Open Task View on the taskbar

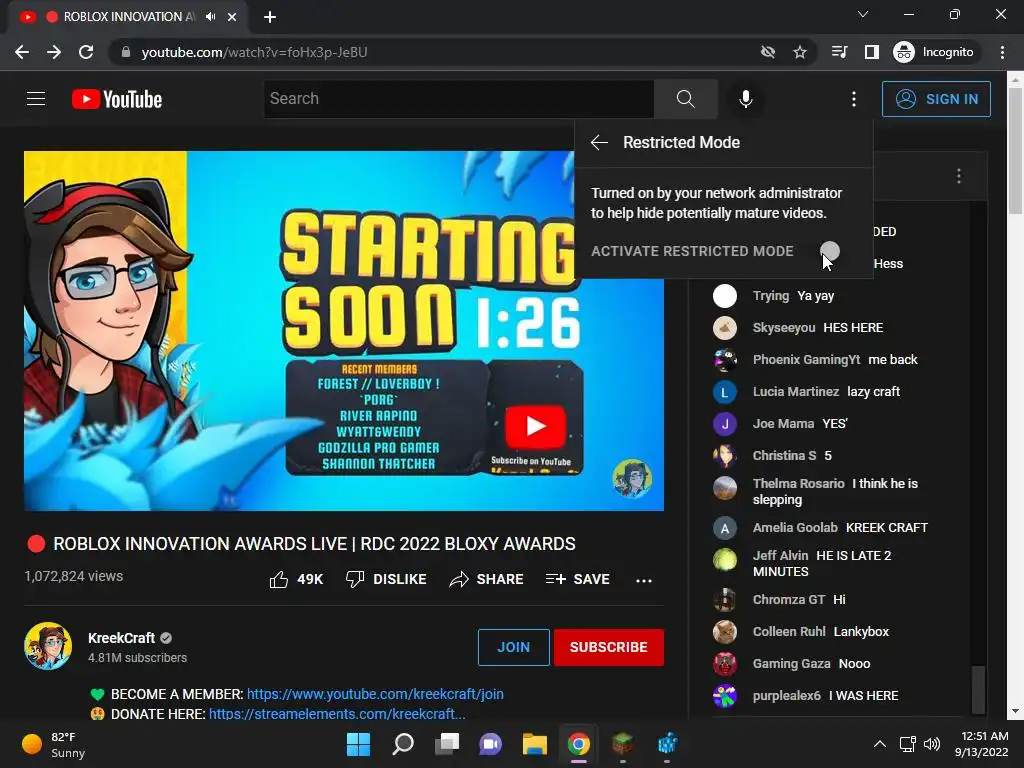(447, 744)
